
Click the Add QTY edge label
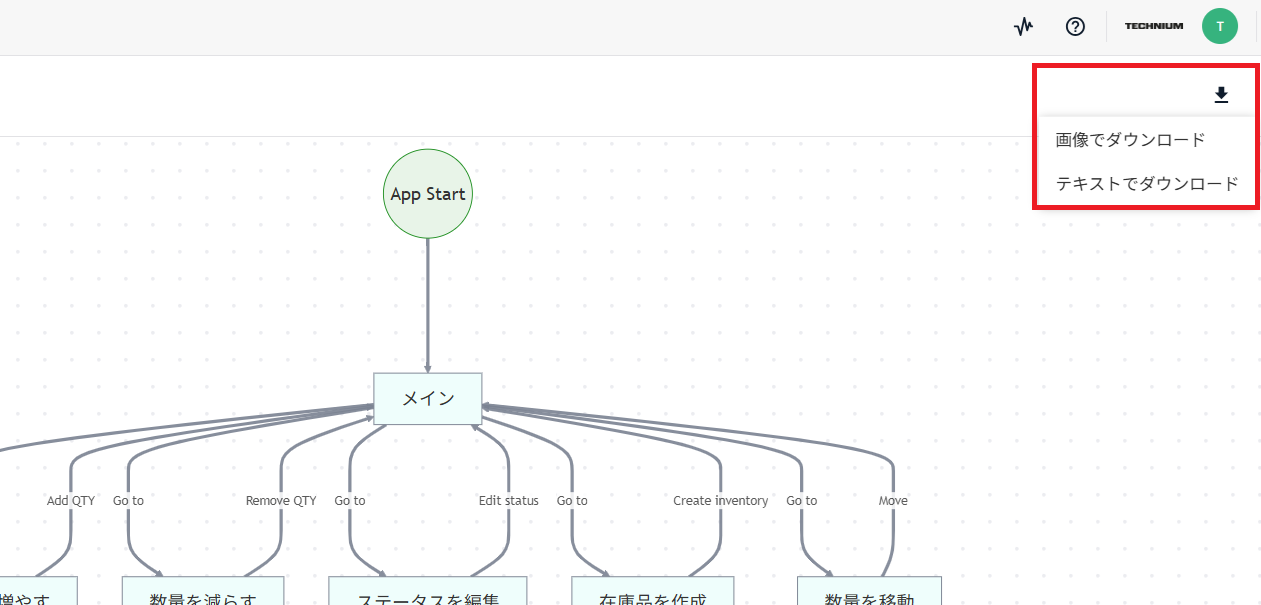[x=71, y=501]
